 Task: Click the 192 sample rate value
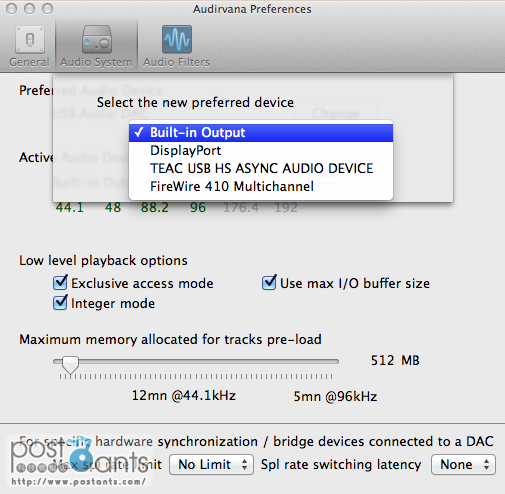tap(286, 207)
